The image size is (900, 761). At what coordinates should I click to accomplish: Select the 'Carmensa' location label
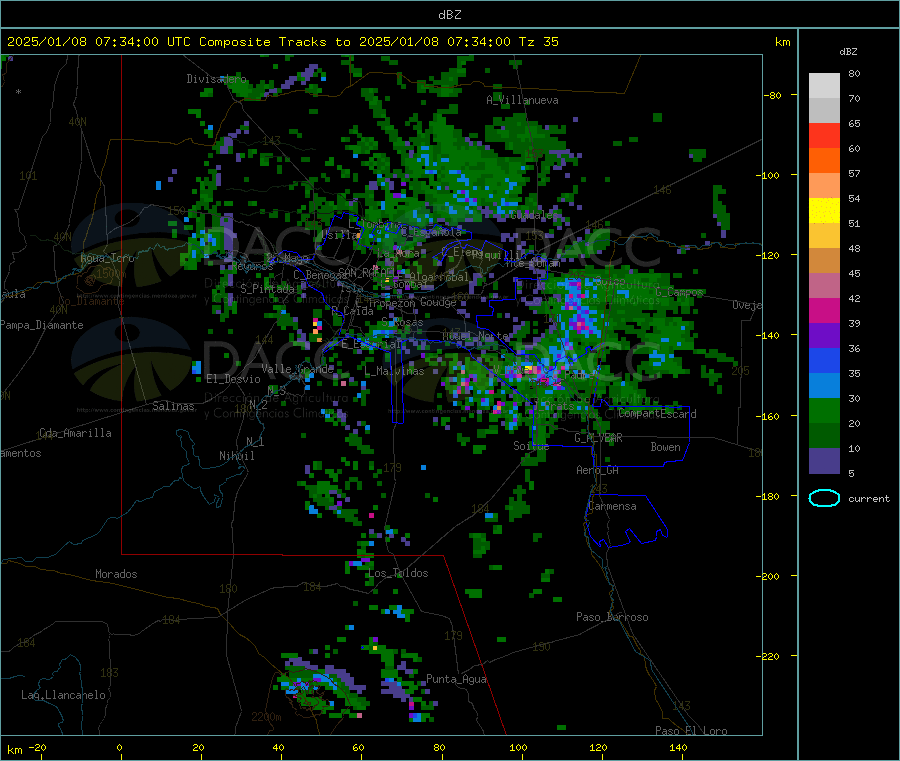612,507
